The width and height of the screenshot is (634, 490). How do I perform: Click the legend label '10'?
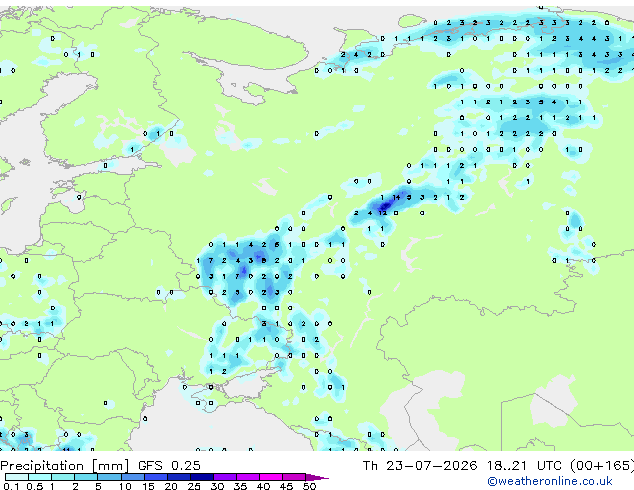point(125,486)
